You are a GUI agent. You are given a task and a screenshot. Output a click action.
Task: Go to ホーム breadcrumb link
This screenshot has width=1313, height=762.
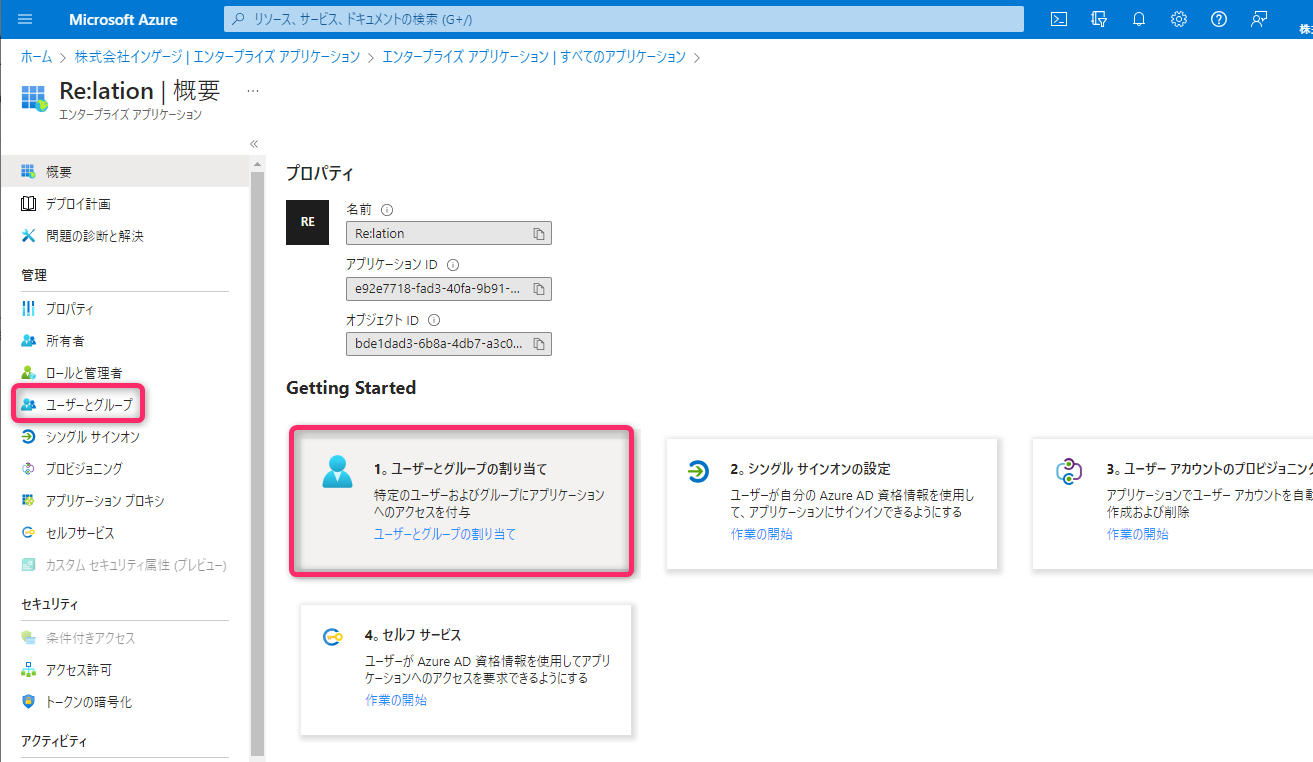click(36, 57)
